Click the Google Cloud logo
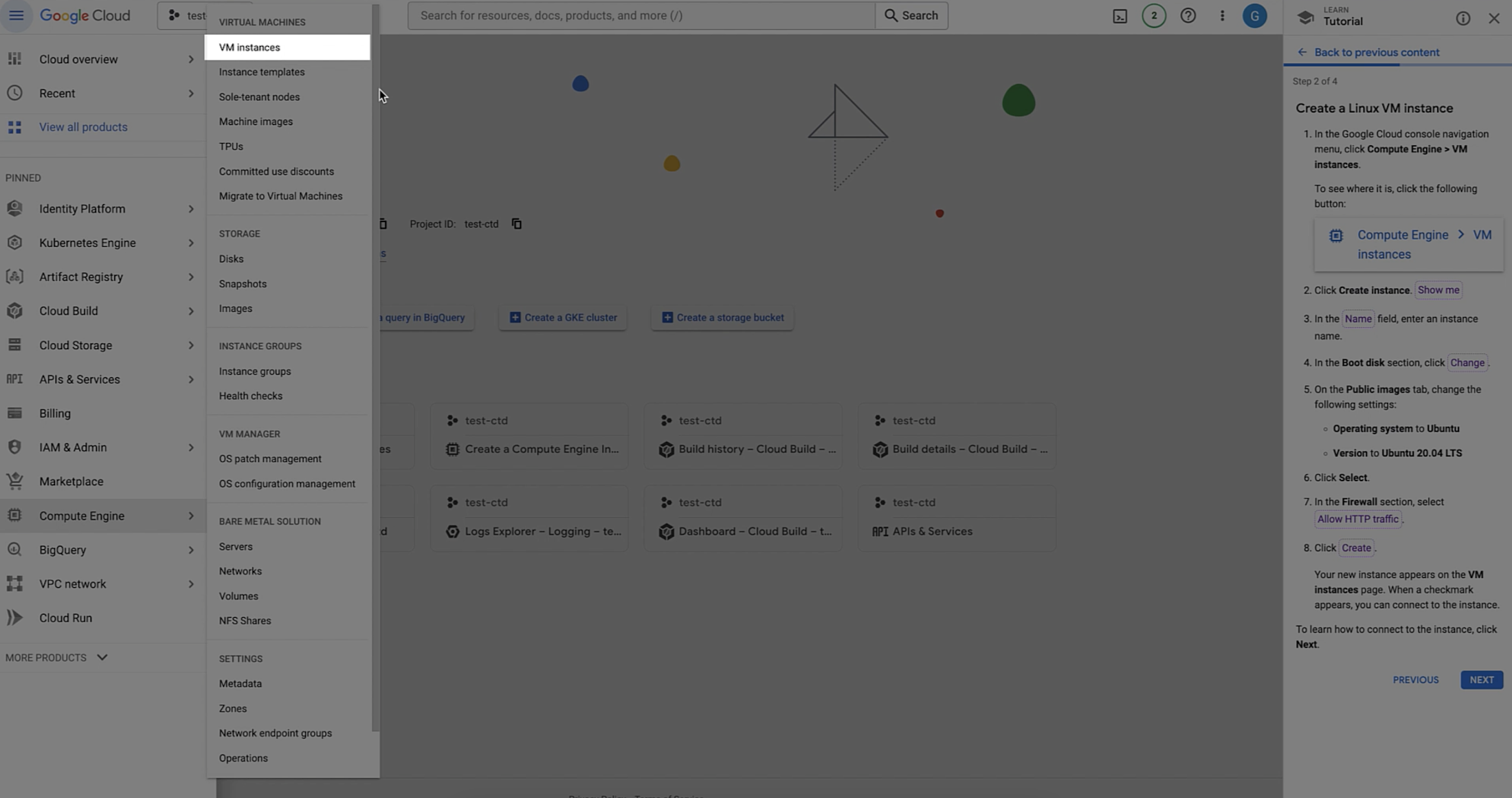 point(85,15)
